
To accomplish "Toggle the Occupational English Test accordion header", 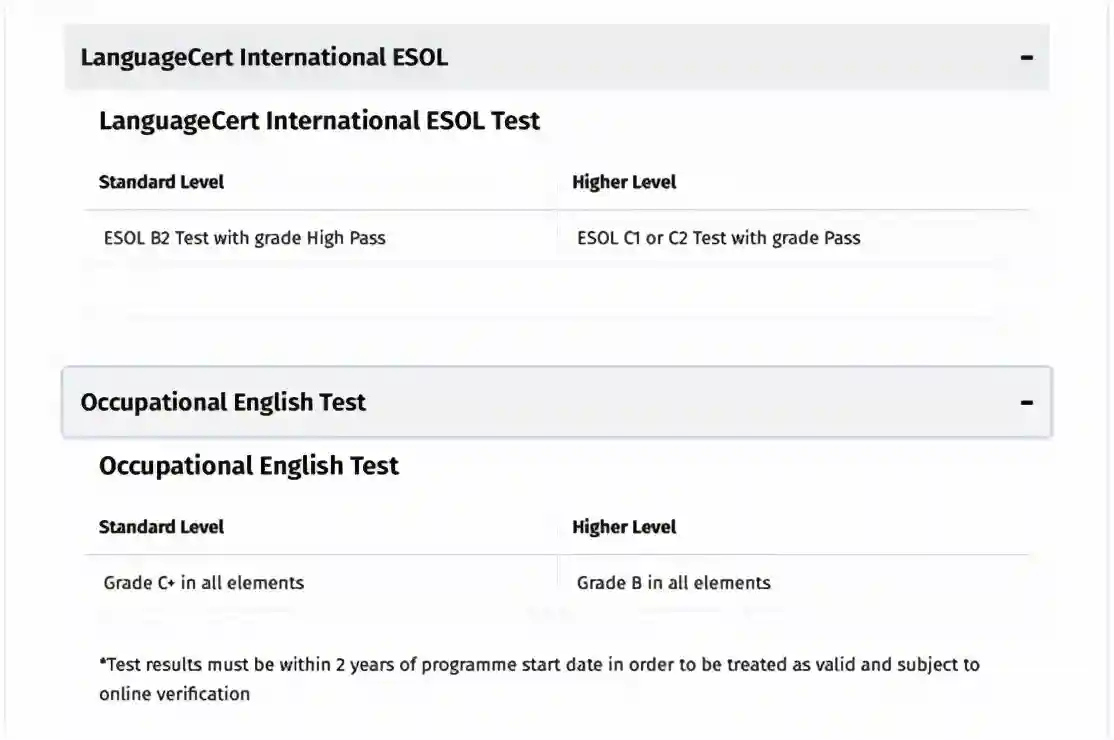I will 223,403.
